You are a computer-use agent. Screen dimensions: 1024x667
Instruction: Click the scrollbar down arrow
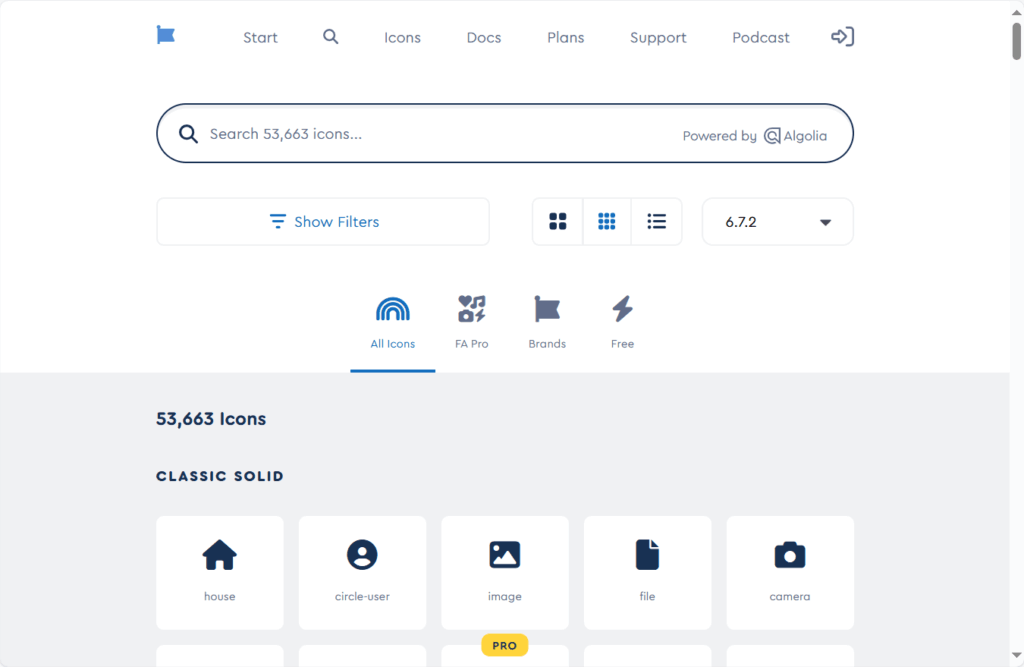point(1017,655)
